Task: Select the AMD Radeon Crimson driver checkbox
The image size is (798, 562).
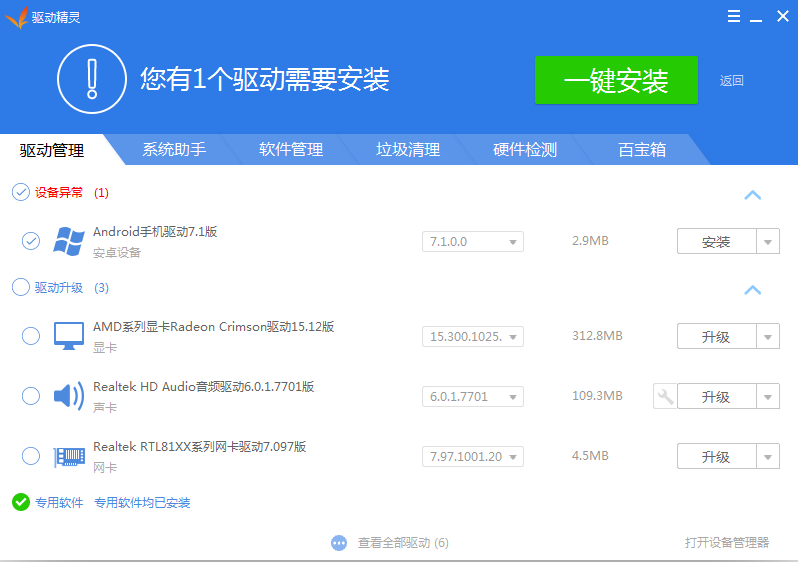Action: coord(31,336)
